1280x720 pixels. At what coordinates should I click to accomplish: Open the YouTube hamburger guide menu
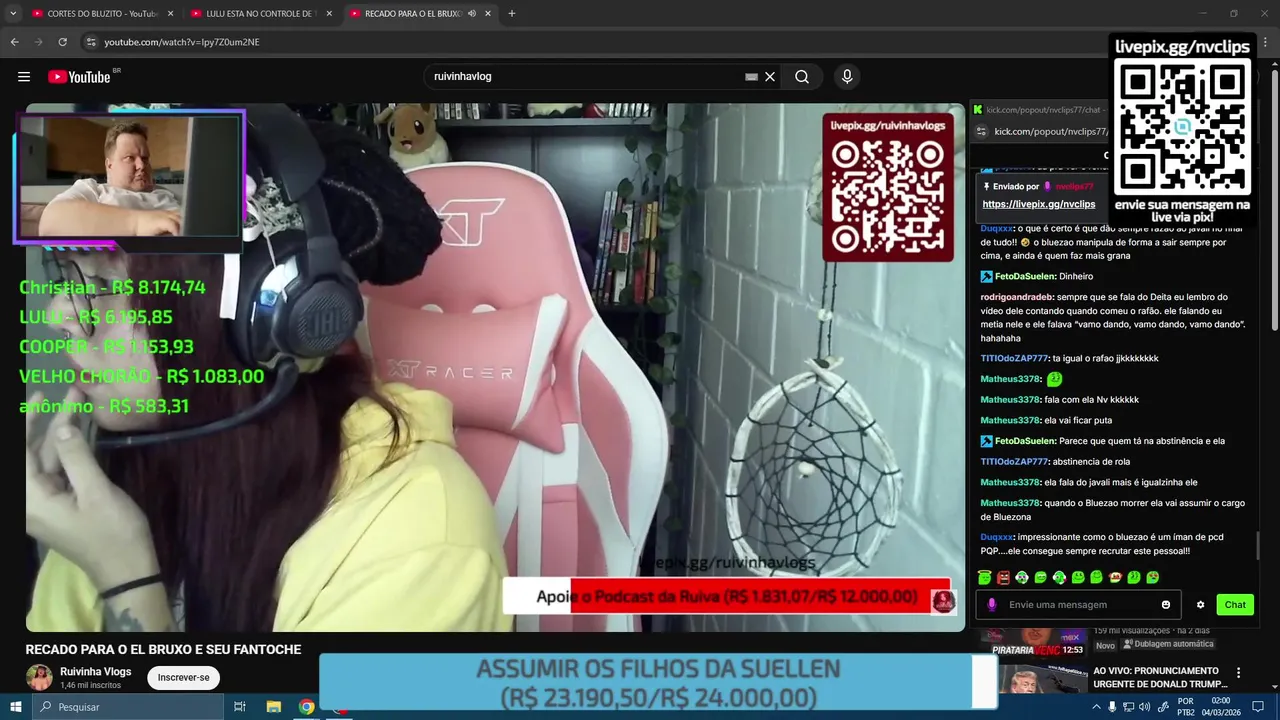(24, 77)
